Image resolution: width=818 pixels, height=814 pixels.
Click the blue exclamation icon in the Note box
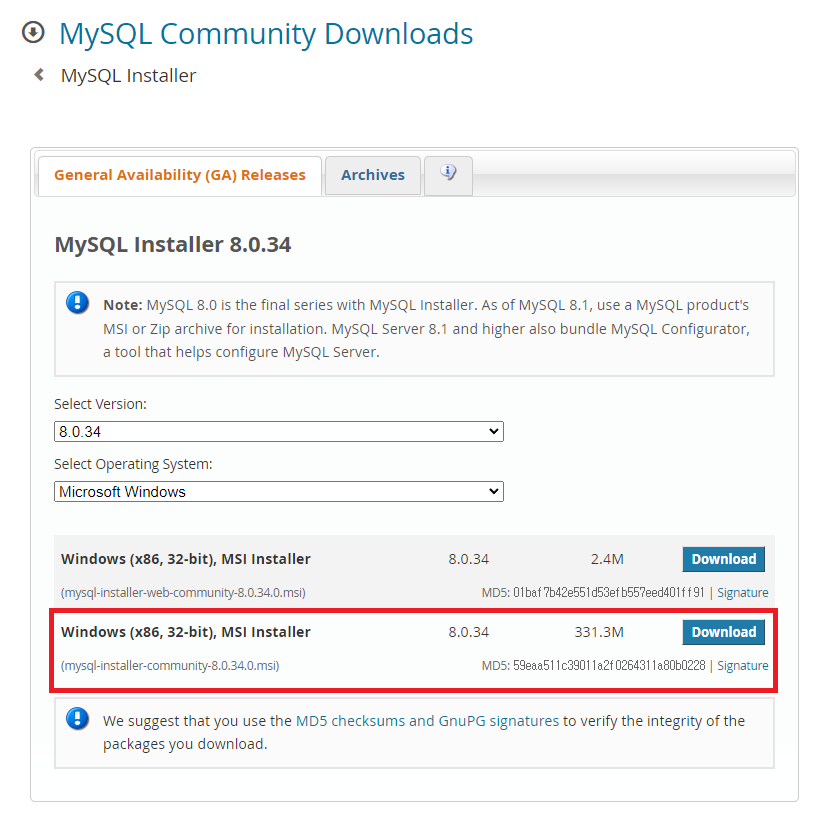(x=77, y=302)
